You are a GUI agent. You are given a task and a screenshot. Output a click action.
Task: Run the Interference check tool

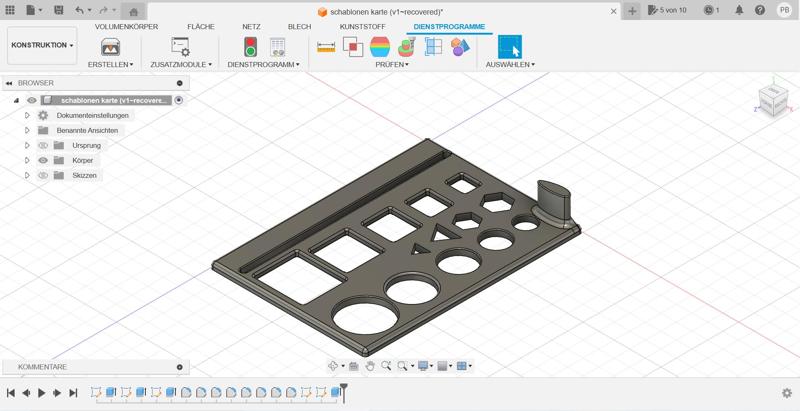click(353, 47)
